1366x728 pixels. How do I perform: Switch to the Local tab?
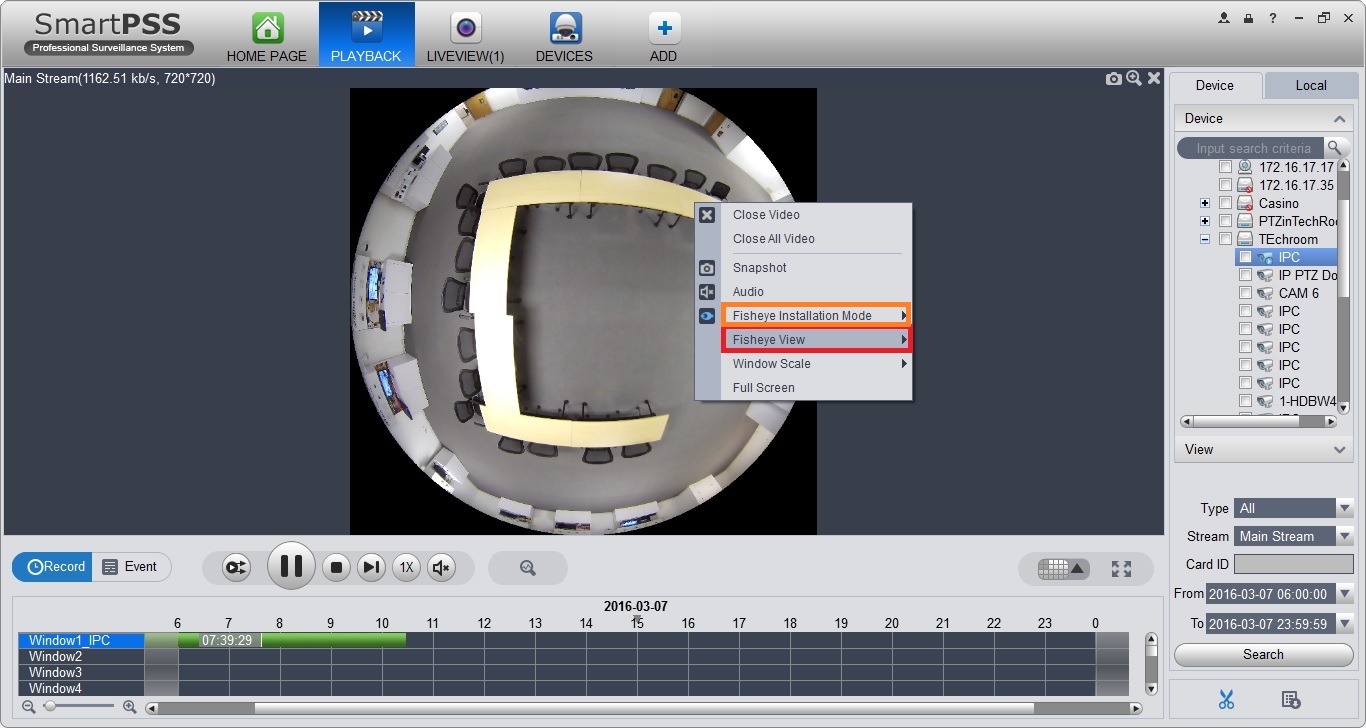click(1310, 86)
